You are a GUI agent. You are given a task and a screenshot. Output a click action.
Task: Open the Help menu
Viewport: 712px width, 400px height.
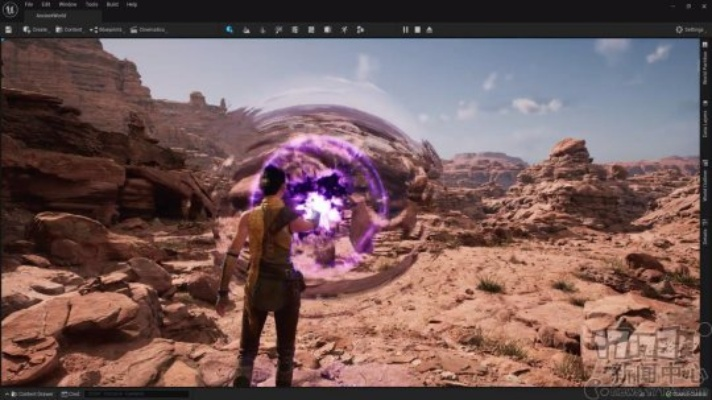[x=132, y=5]
